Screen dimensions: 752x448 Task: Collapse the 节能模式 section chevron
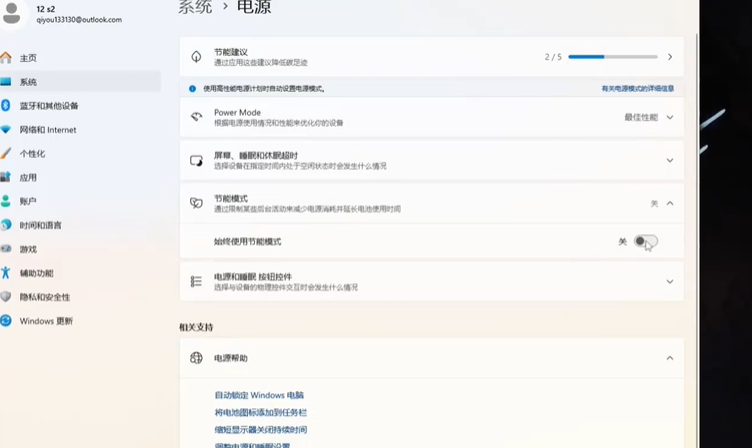pyautogui.click(x=670, y=203)
